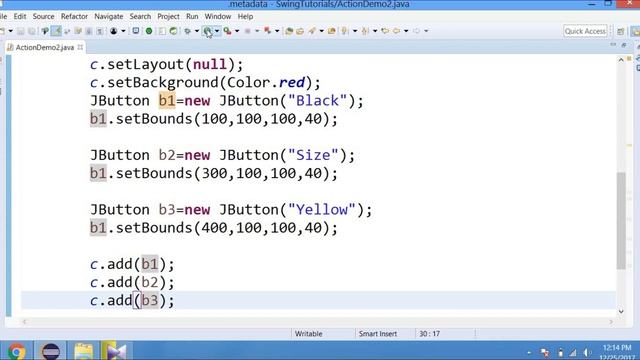640x360 pixels.
Task: Maximize the editor area using its maximize icon
Action: (624, 44)
